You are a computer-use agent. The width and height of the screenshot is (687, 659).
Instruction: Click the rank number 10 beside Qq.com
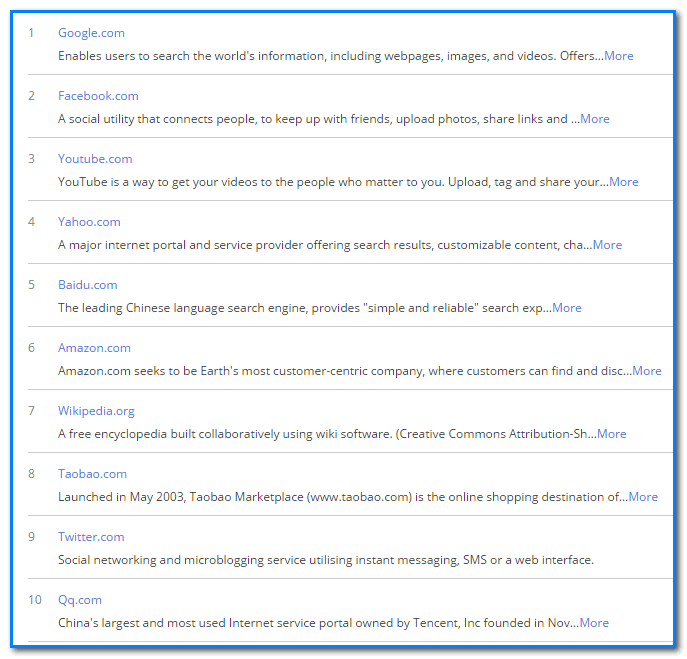tap(35, 600)
